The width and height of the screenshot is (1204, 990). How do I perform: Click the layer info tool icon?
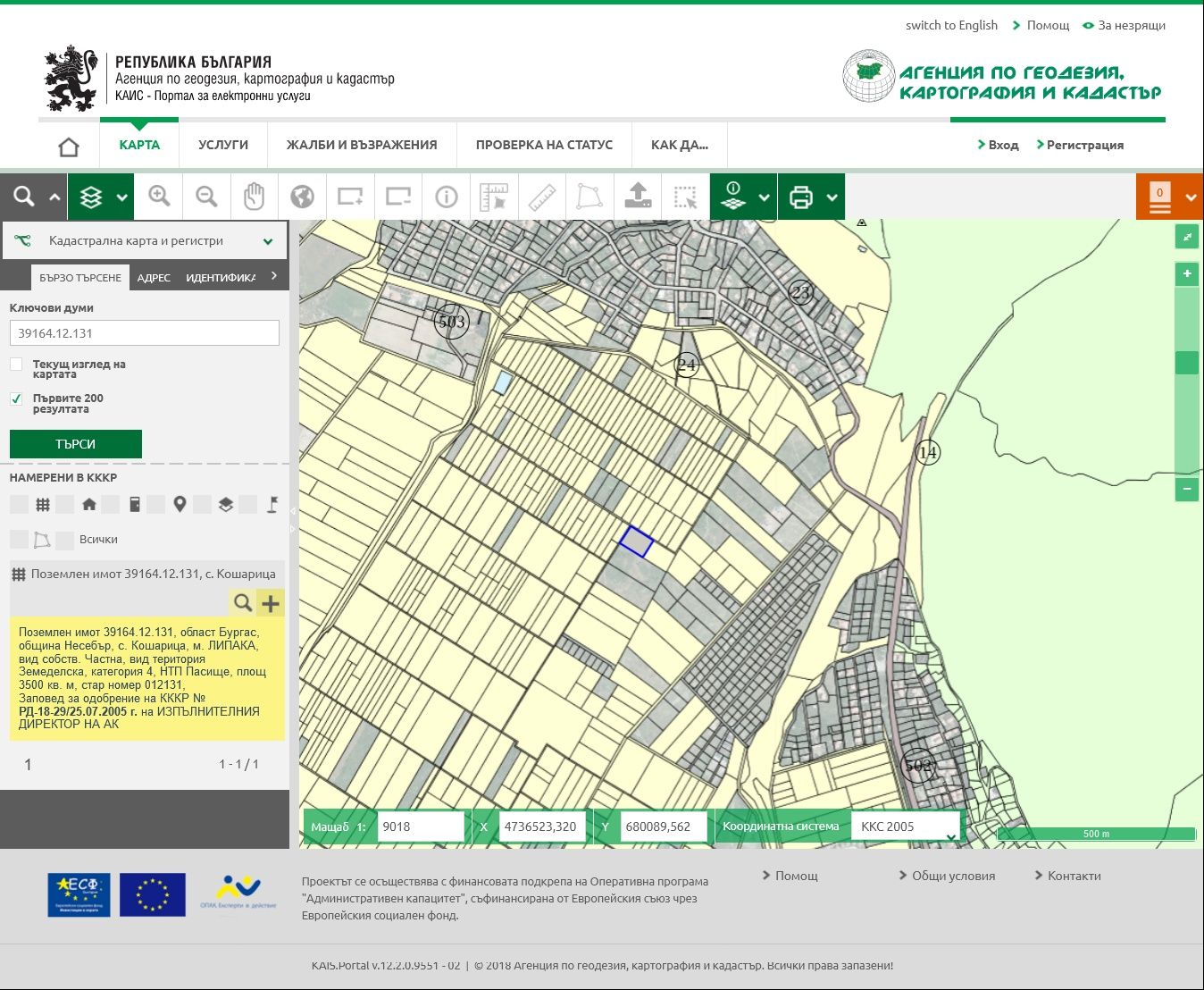point(732,197)
